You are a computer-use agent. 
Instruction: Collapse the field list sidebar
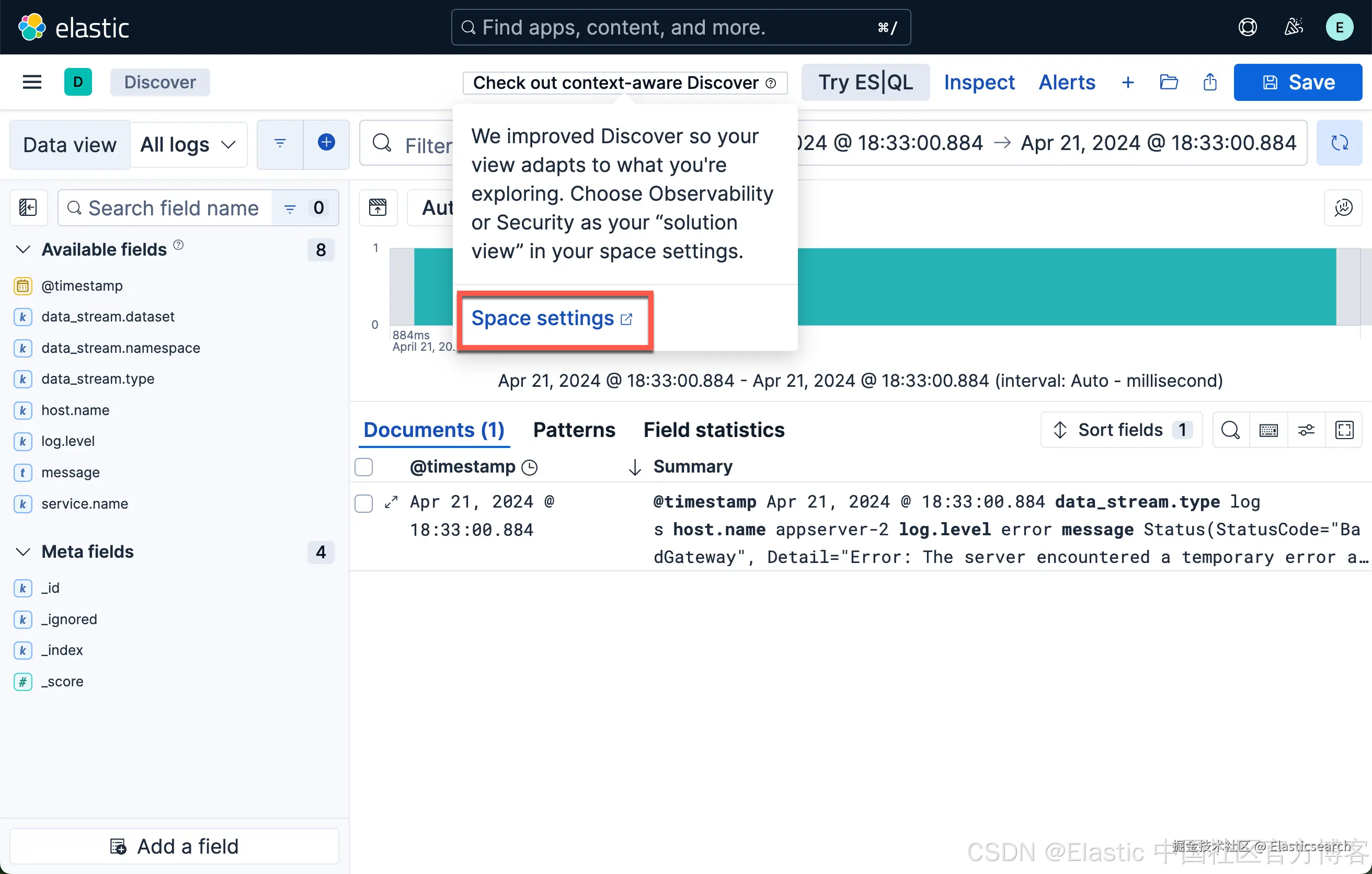point(28,208)
